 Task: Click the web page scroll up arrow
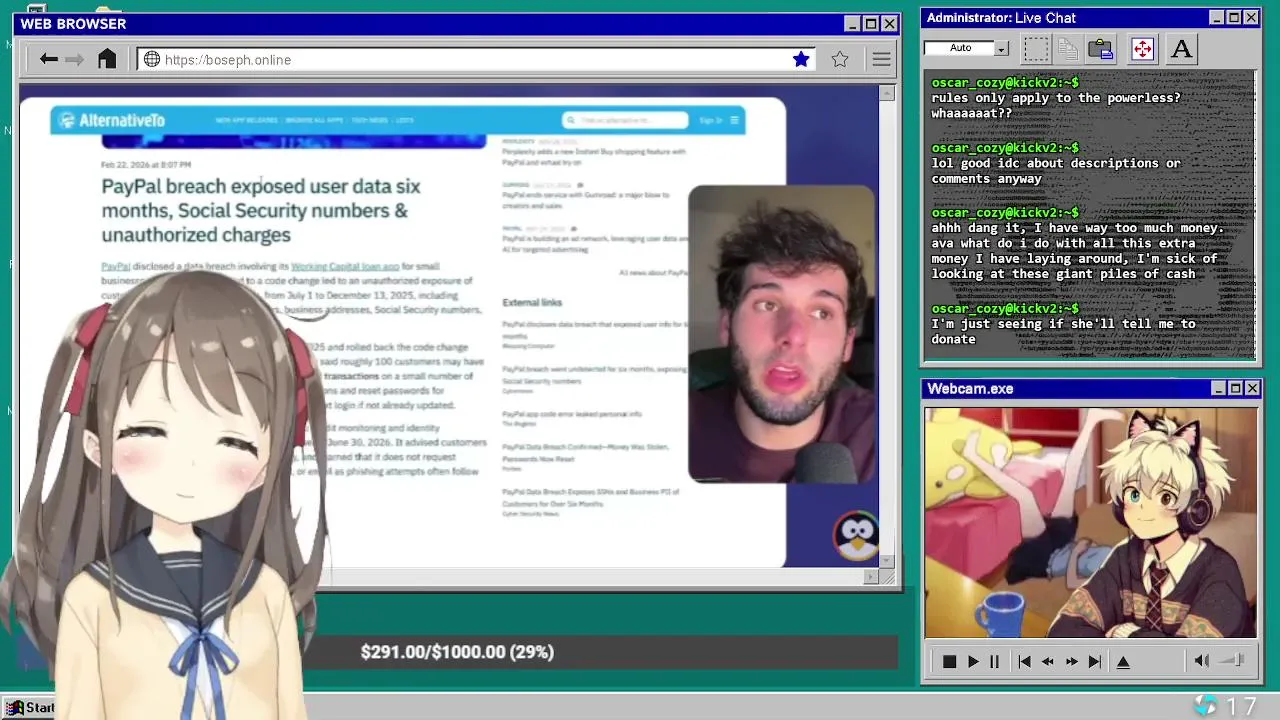[887, 93]
